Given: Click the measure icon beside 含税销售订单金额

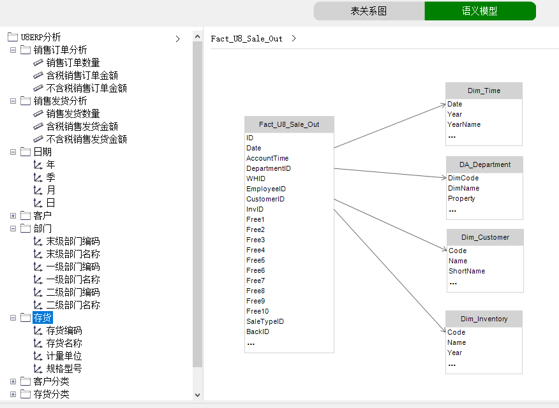Looking at the screenshot, I should 38,76.
